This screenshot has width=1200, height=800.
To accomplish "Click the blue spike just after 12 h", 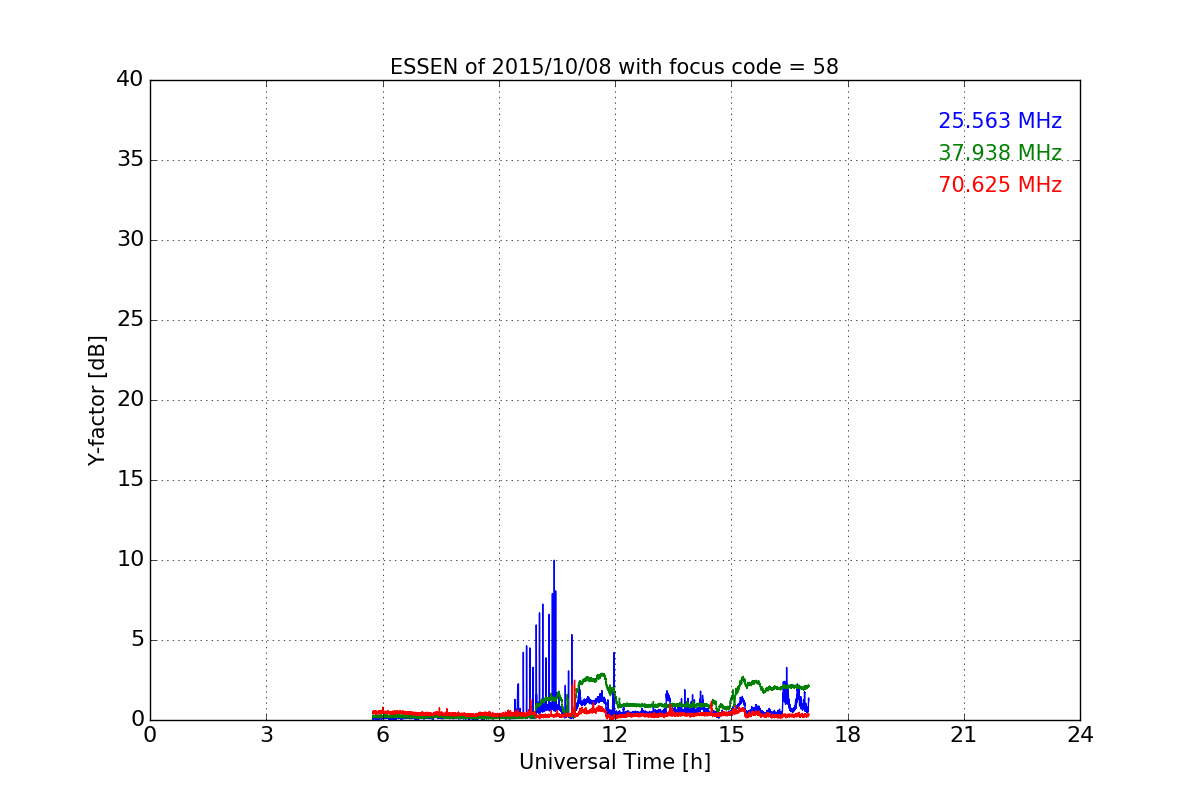I will coord(614,655).
